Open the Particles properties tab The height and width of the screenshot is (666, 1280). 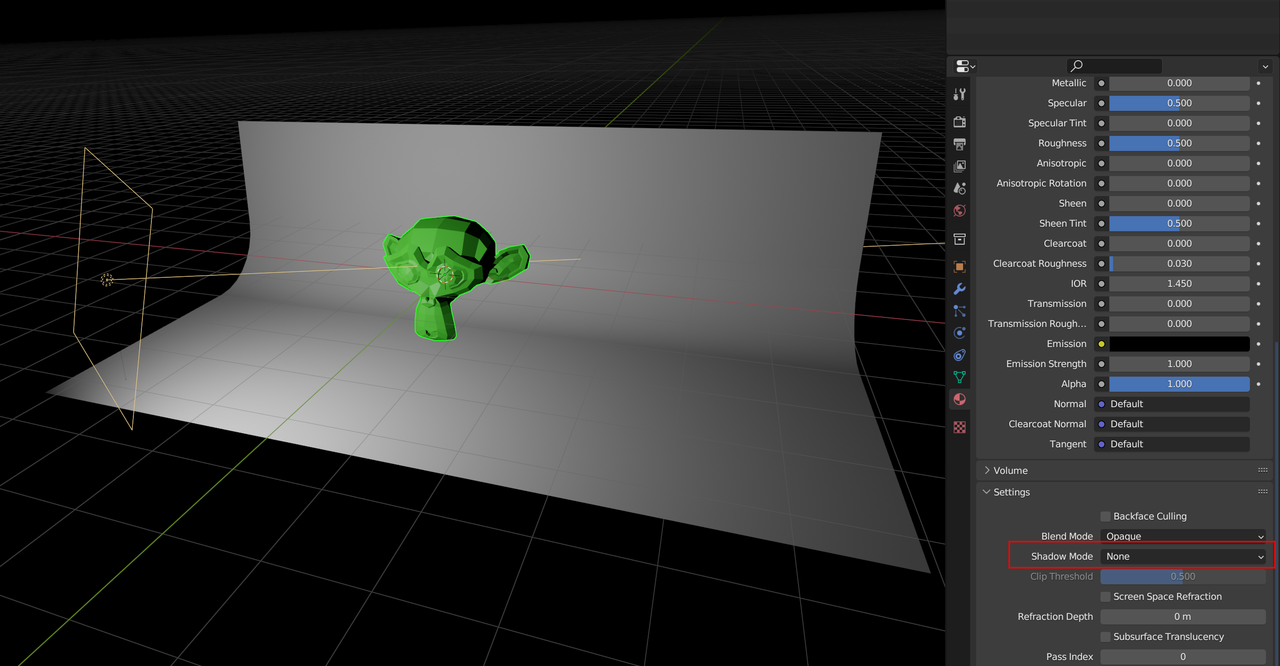tap(960, 311)
